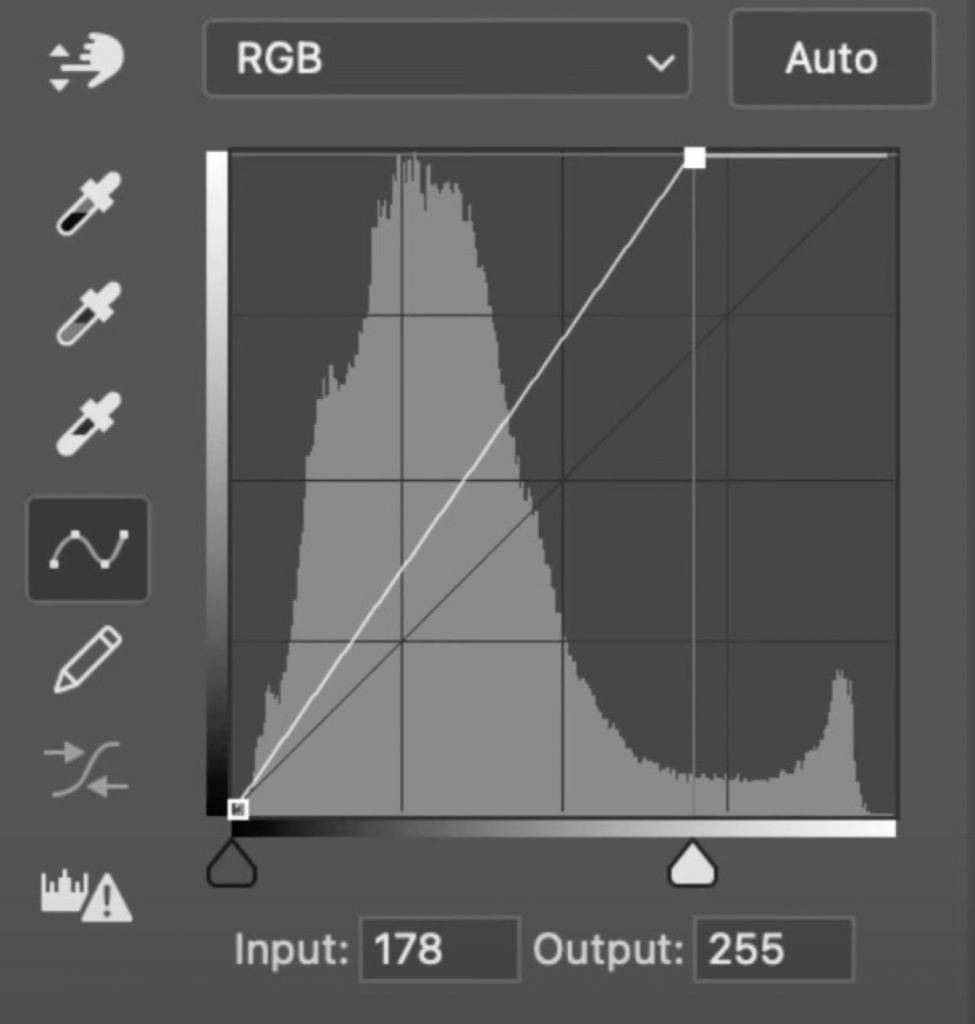
Task: Click the curve line at grid center
Action: coord(465,481)
